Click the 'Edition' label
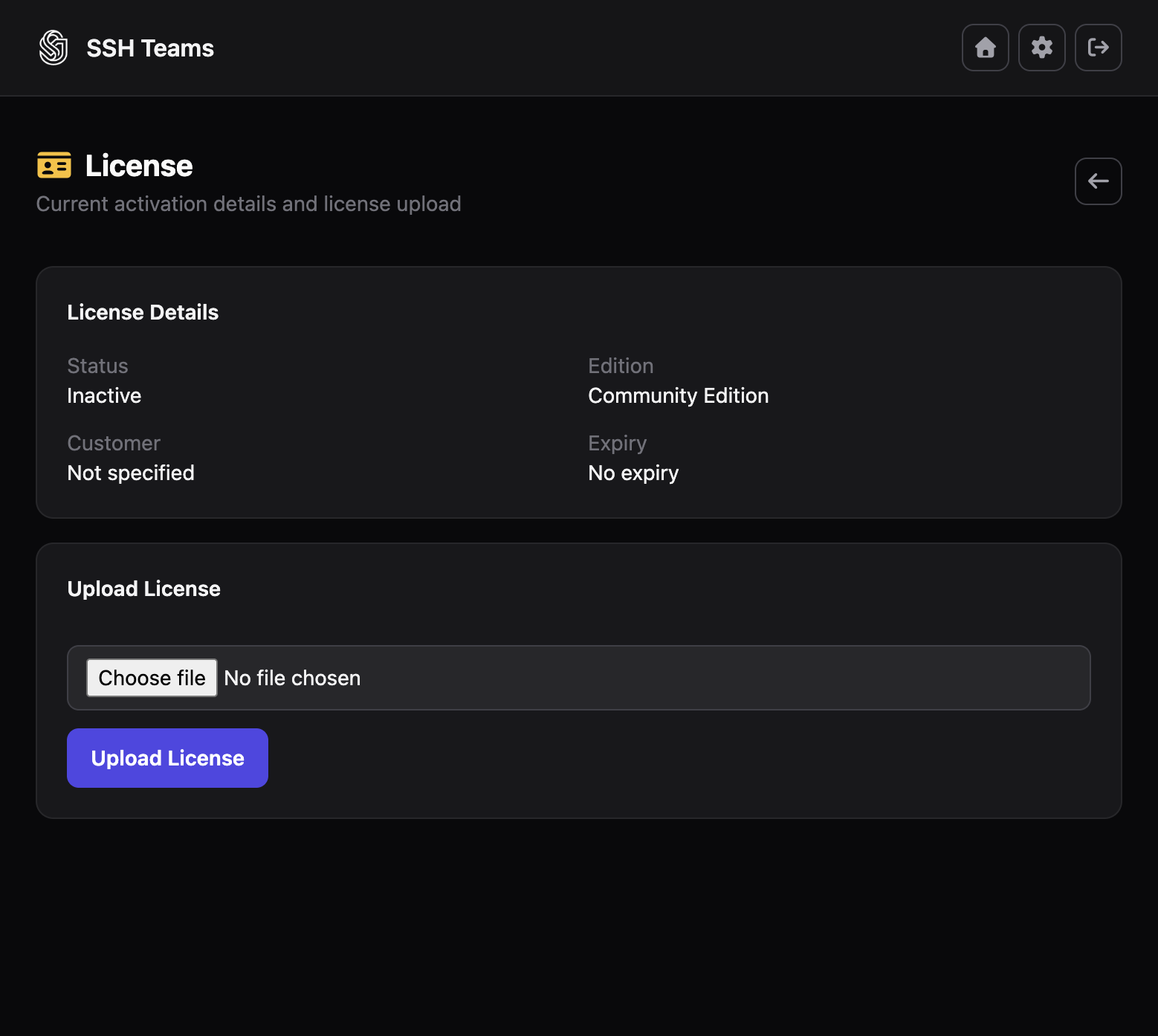The image size is (1158, 1036). 621,366
